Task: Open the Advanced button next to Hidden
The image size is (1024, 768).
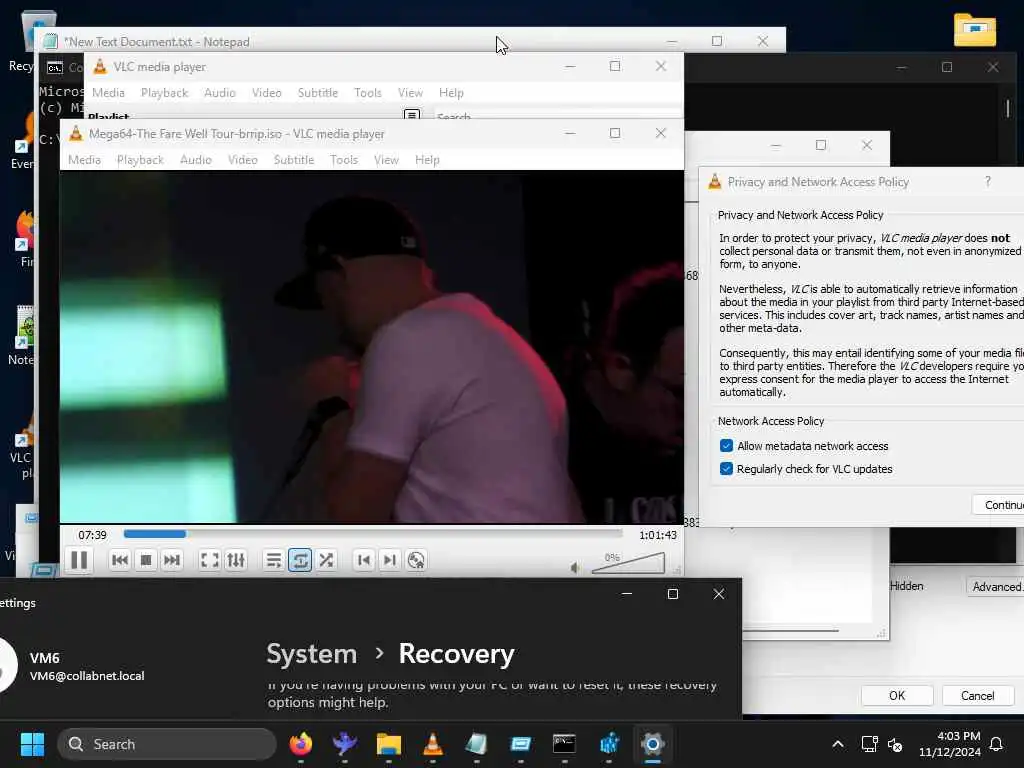Action: click(995, 586)
